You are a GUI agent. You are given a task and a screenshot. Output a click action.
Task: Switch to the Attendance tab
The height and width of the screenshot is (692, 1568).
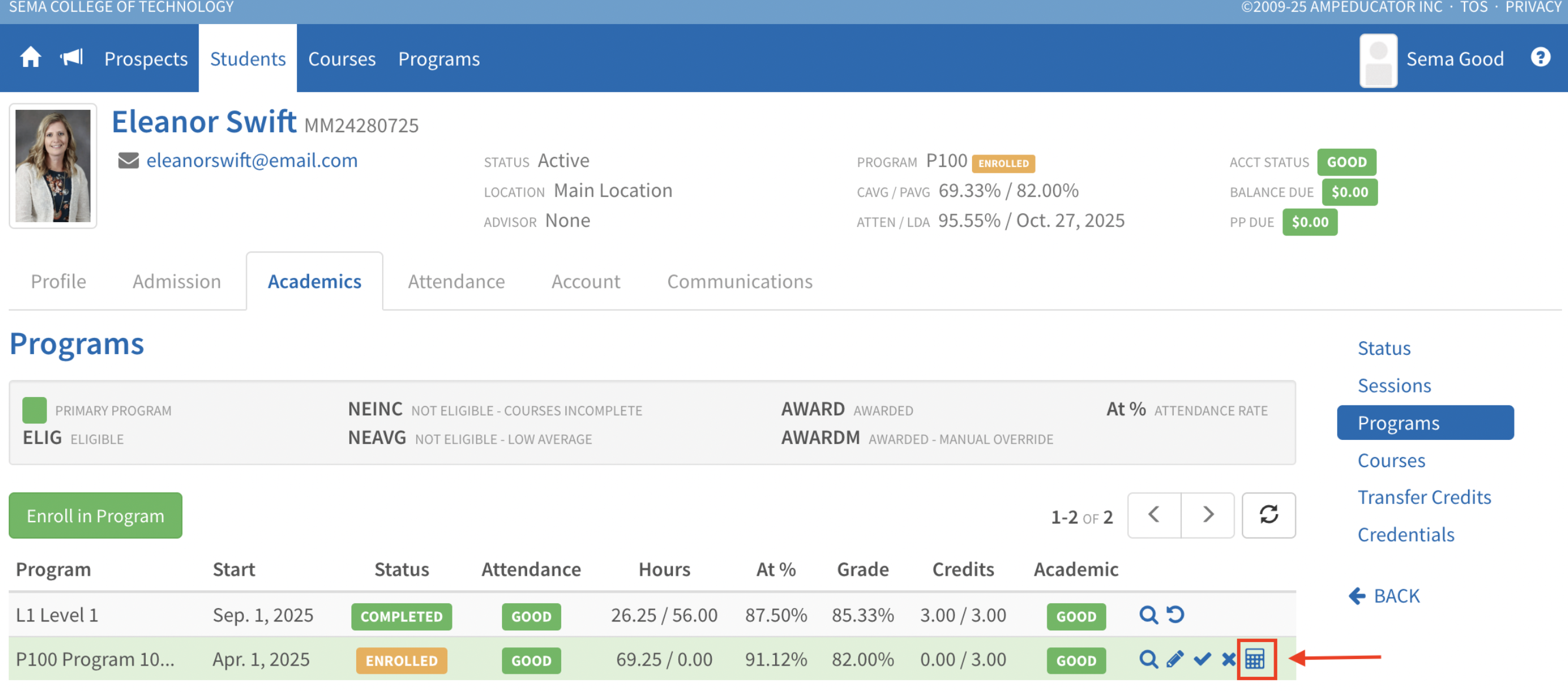coord(456,281)
